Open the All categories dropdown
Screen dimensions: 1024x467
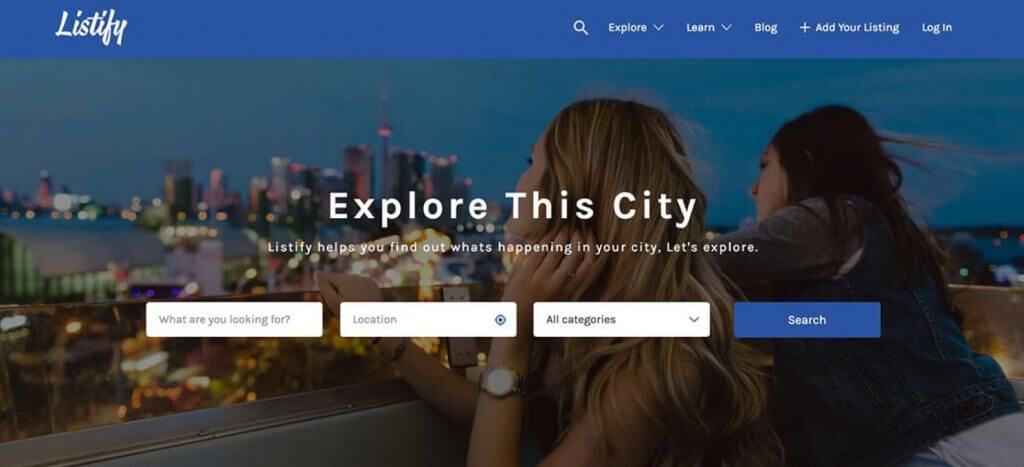tap(621, 319)
